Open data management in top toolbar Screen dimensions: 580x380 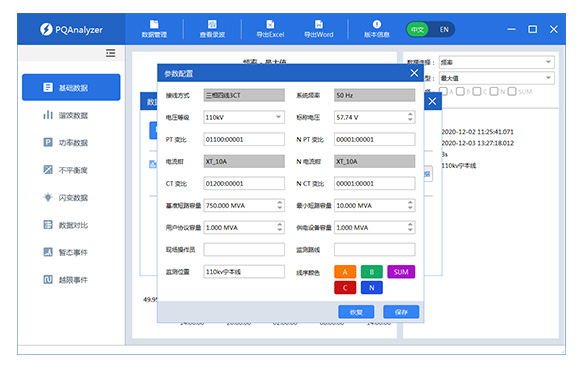(x=154, y=29)
